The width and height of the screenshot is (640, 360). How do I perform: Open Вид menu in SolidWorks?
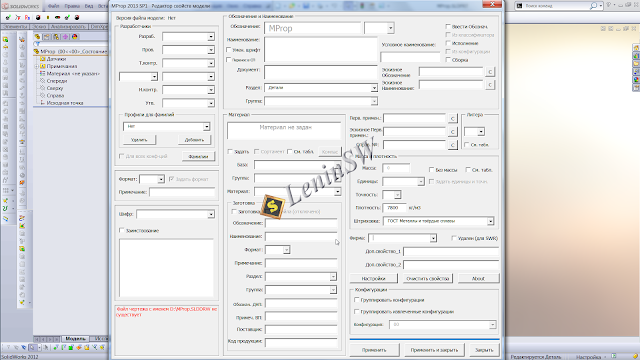coord(89,6)
